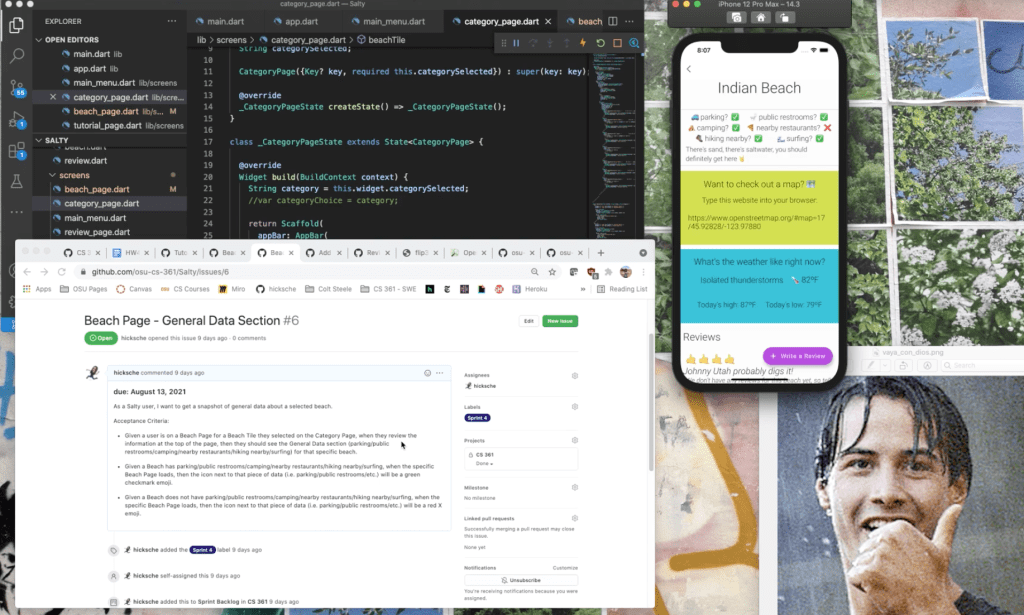1024x615 pixels.
Task: Collapse the SALTY project section
Action: pyautogui.click(x=40, y=141)
